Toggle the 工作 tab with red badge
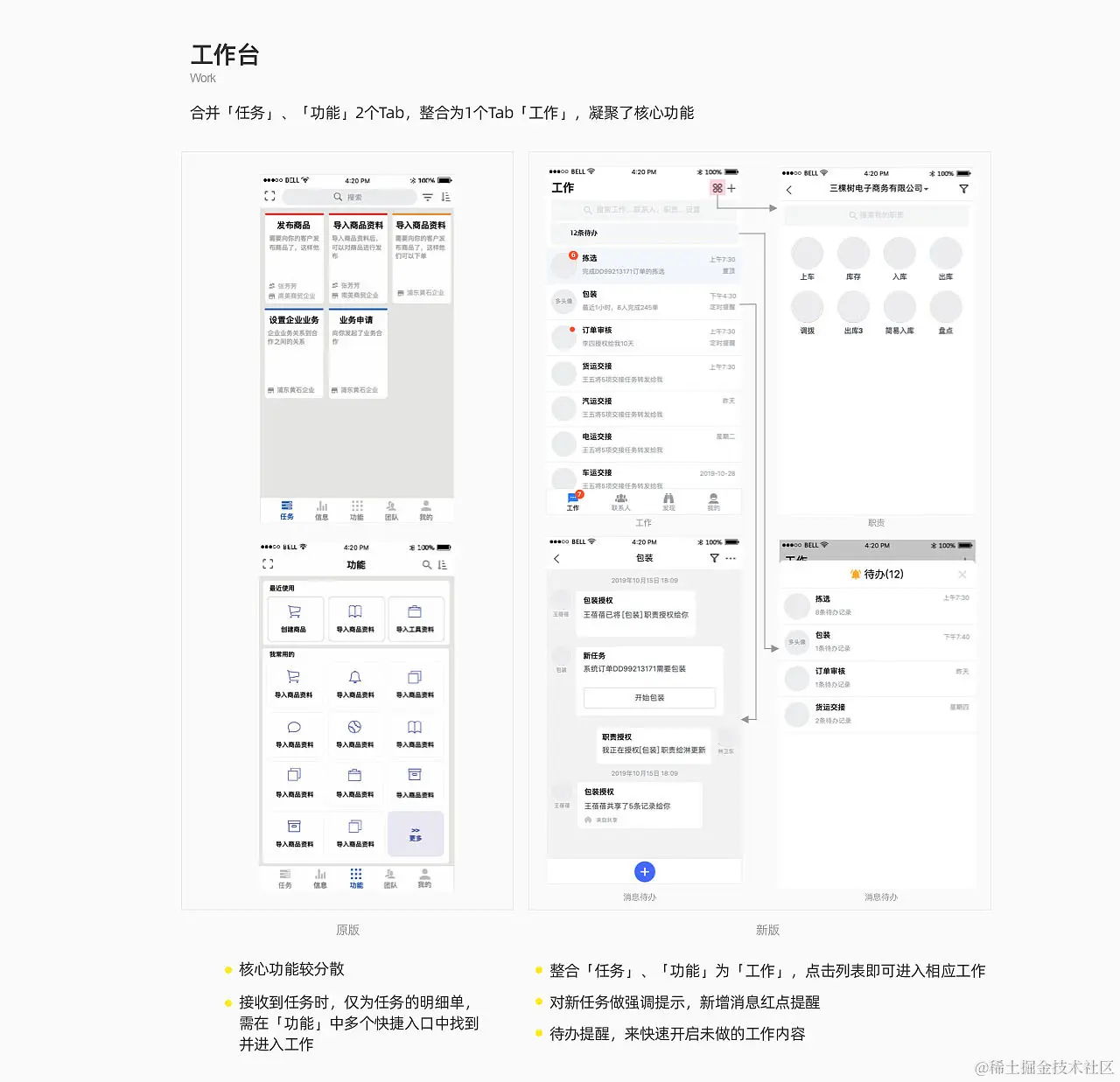Viewport: 1120px width, 1082px height. point(572,501)
